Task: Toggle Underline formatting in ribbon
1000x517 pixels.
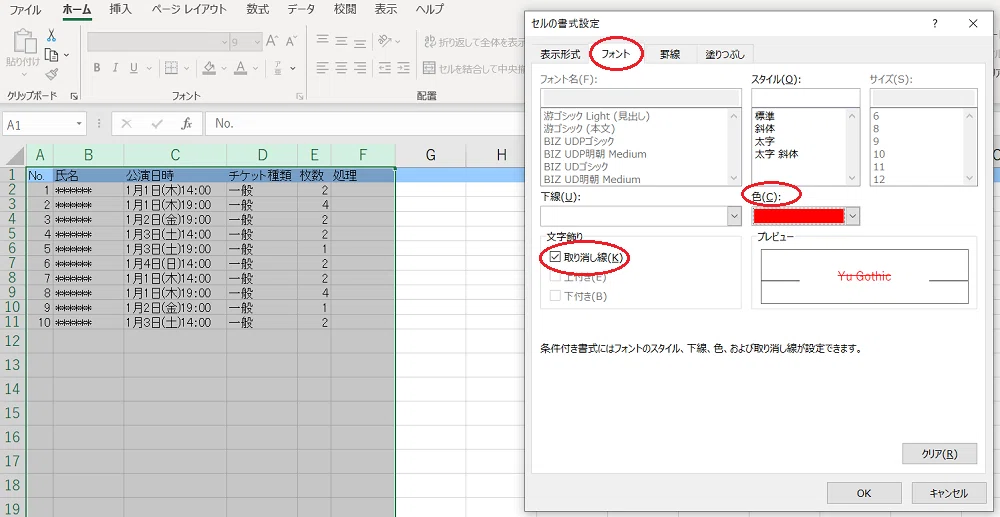Action: pos(134,68)
